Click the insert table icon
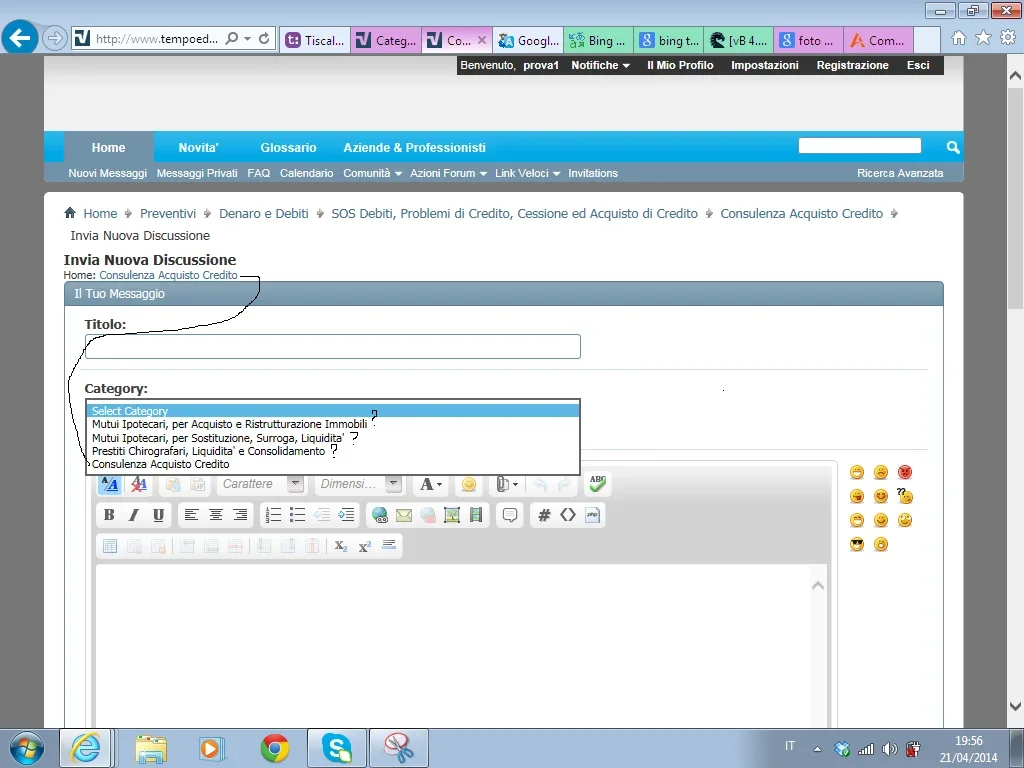This screenshot has width=1024, height=768. click(110, 546)
